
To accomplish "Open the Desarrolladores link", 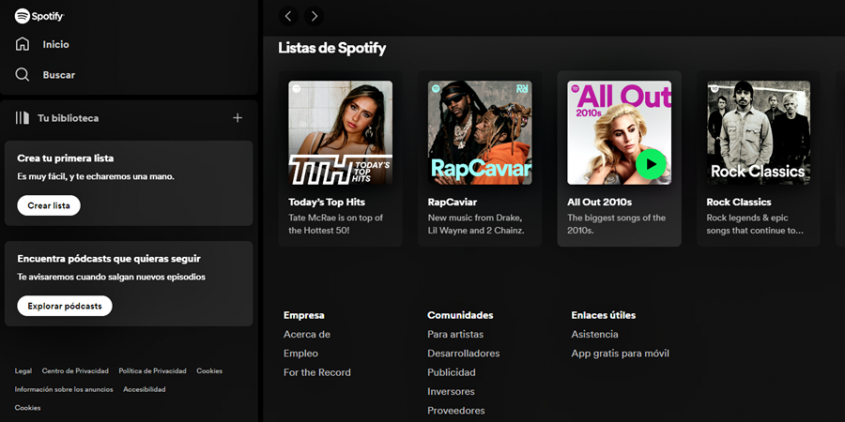I will click(463, 354).
